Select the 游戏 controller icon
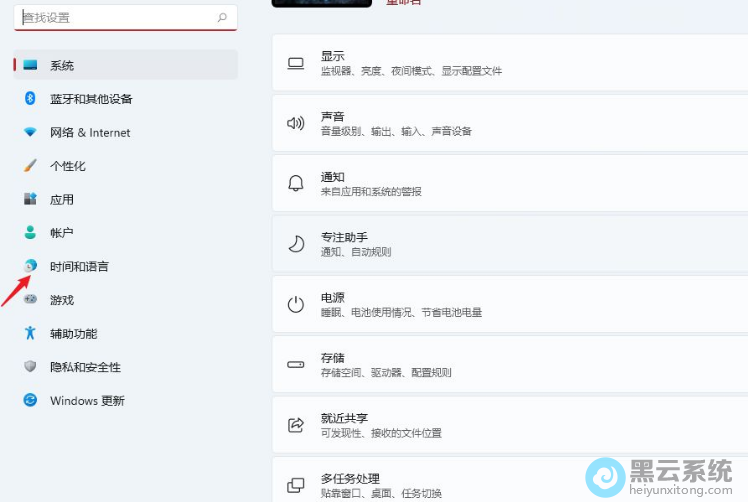This screenshot has height=502, width=748. (x=30, y=300)
